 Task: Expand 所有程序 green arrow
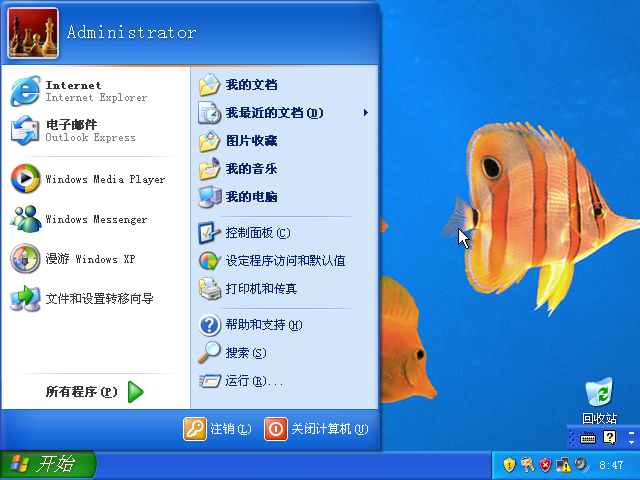click(x=136, y=392)
